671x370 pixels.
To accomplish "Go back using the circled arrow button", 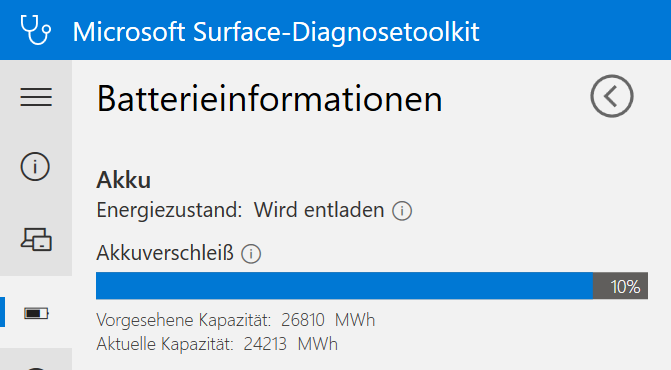I will point(612,96).
